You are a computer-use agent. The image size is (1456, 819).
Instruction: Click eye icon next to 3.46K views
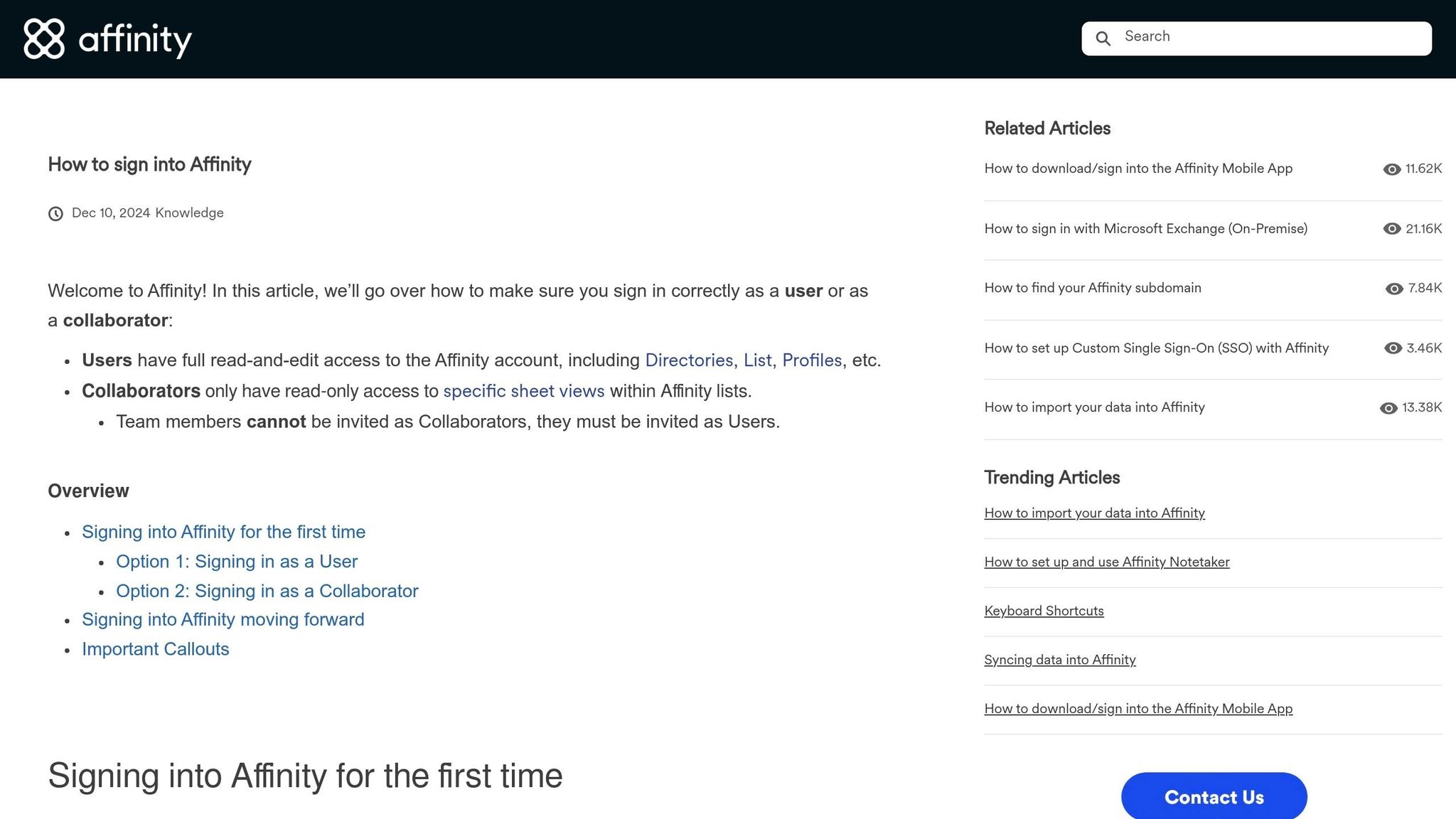[1392, 348]
